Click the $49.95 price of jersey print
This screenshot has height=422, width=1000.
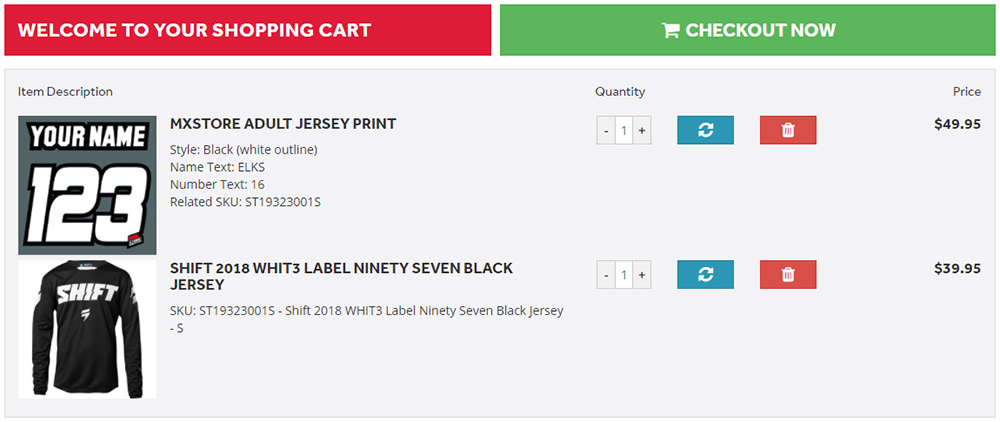(x=957, y=124)
